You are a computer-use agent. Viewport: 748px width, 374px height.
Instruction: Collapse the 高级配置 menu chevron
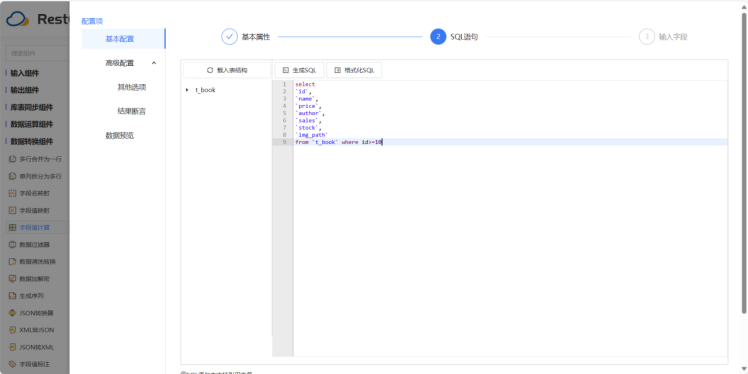154,63
